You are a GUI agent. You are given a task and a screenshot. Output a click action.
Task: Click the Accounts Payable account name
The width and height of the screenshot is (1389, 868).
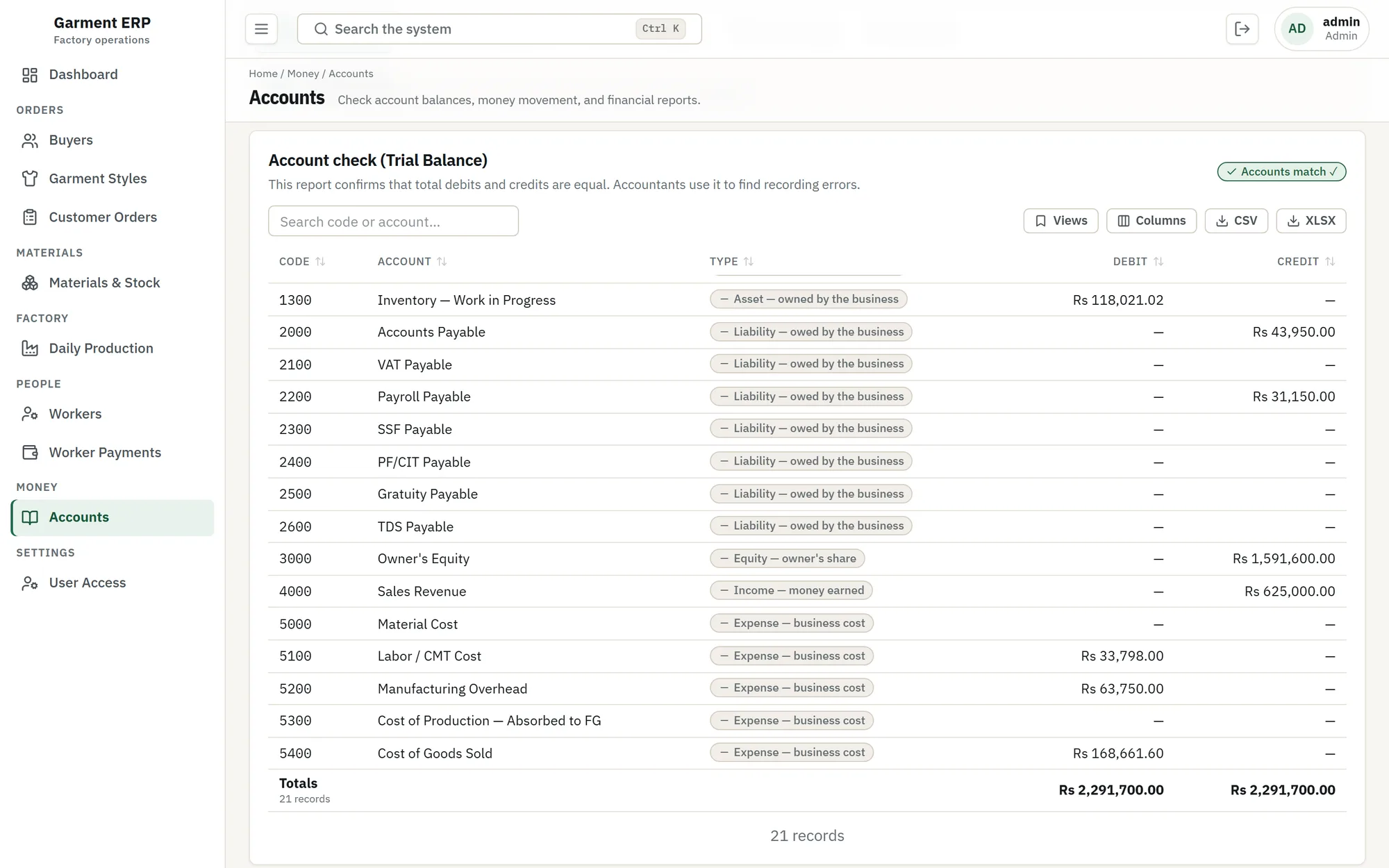pos(431,333)
